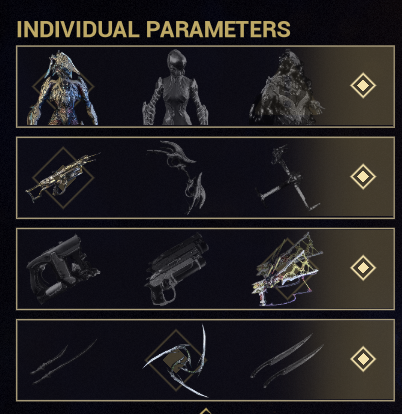Image resolution: width=402 pixels, height=414 pixels.
Task: Click the gold gradient area of the warframe row
Action: (353, 87)
